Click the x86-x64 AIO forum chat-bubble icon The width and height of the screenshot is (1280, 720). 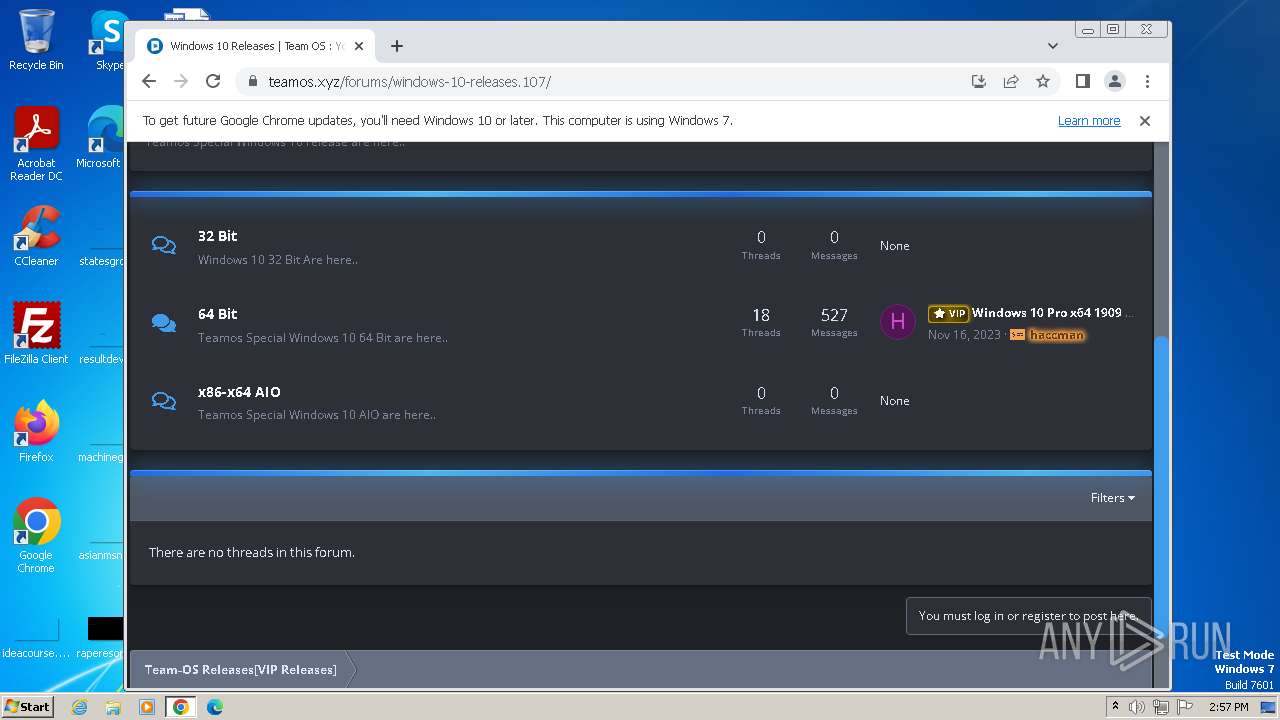click(164, 400)
